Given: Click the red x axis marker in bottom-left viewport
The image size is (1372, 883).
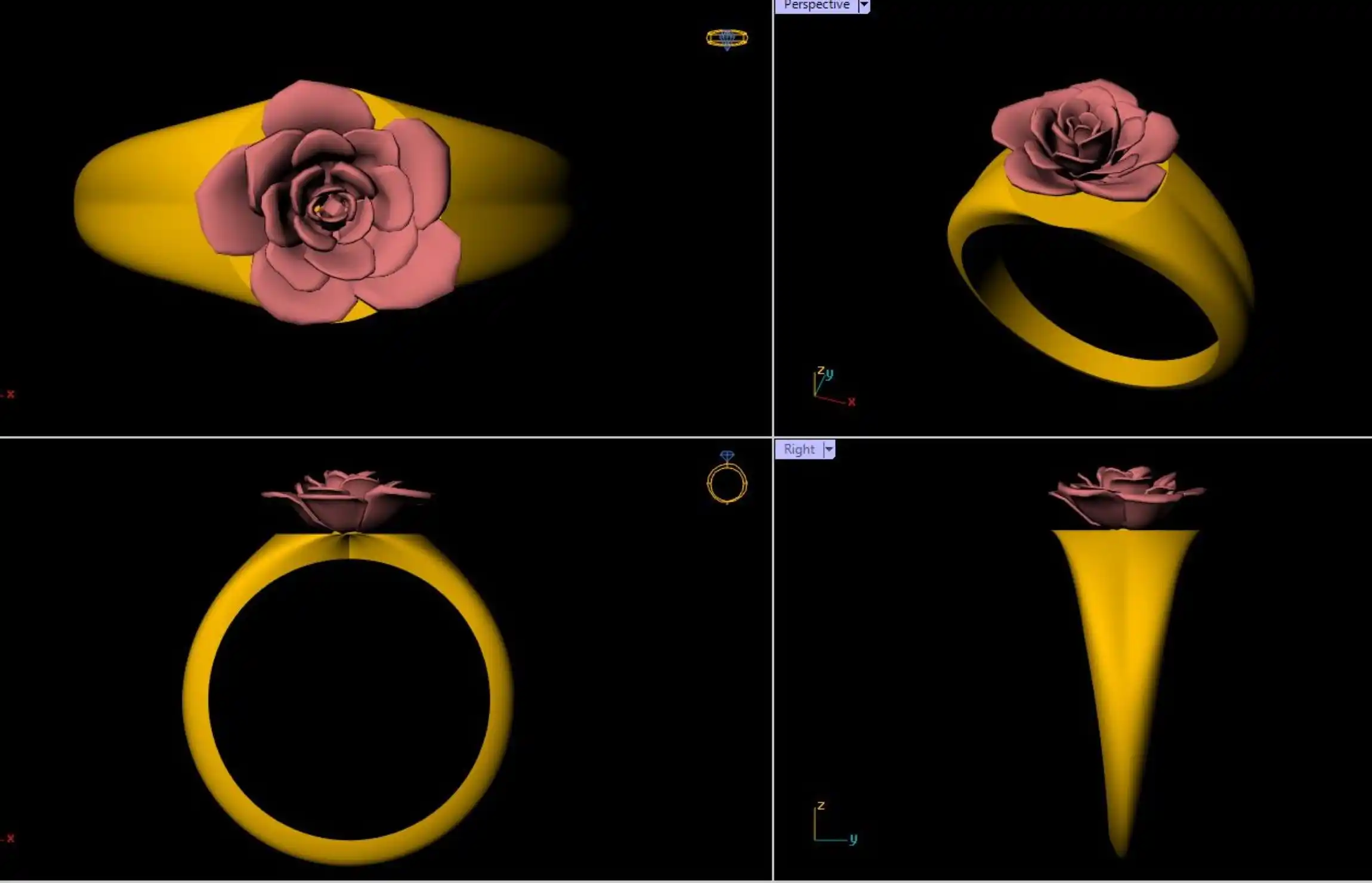Looking at the screenshot, I should tap(10, 838).
